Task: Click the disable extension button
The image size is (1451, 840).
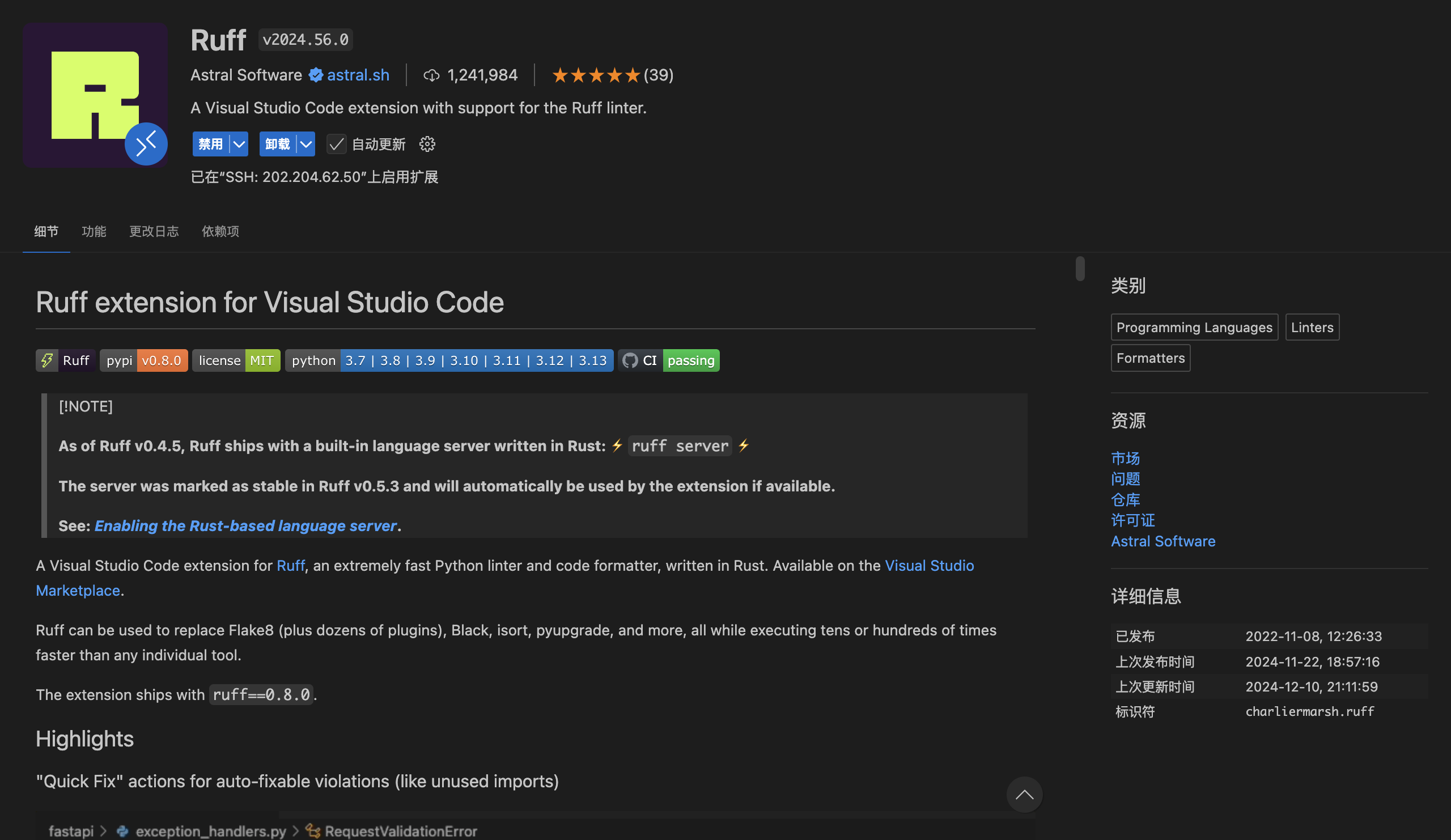Action: pos(210,144)
